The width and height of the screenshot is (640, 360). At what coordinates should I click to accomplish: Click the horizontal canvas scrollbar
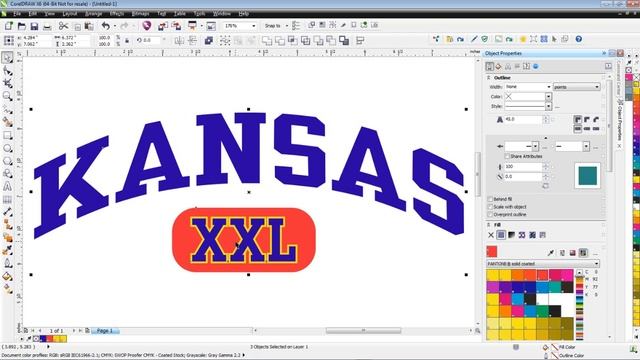coord(363,331)
